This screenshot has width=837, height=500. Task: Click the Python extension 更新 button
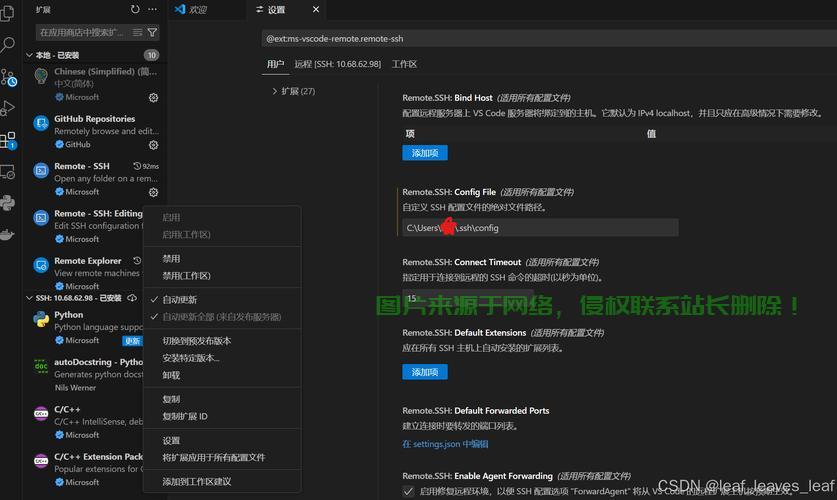(132, 340)
